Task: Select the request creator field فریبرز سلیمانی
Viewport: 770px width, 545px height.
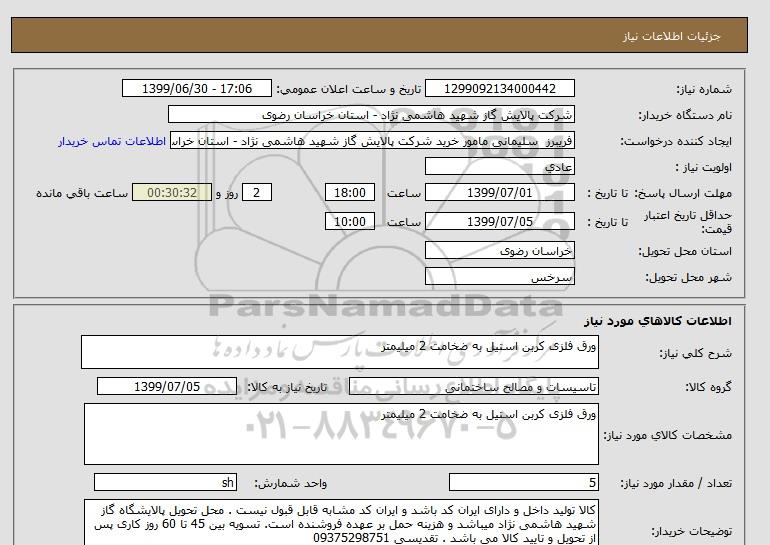Action: pos(372,140)
